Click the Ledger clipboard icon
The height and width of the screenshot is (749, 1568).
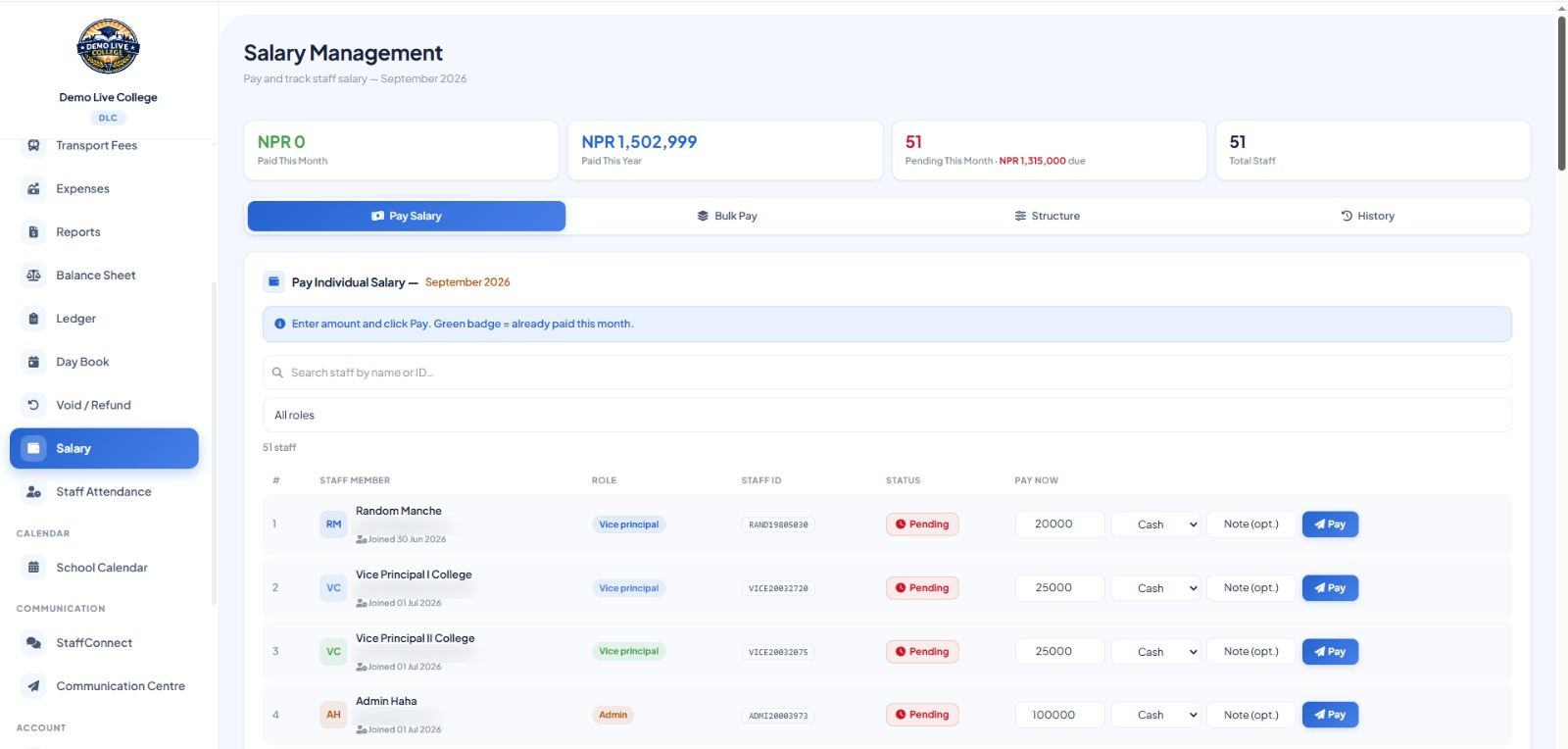[x=33, y=319]
